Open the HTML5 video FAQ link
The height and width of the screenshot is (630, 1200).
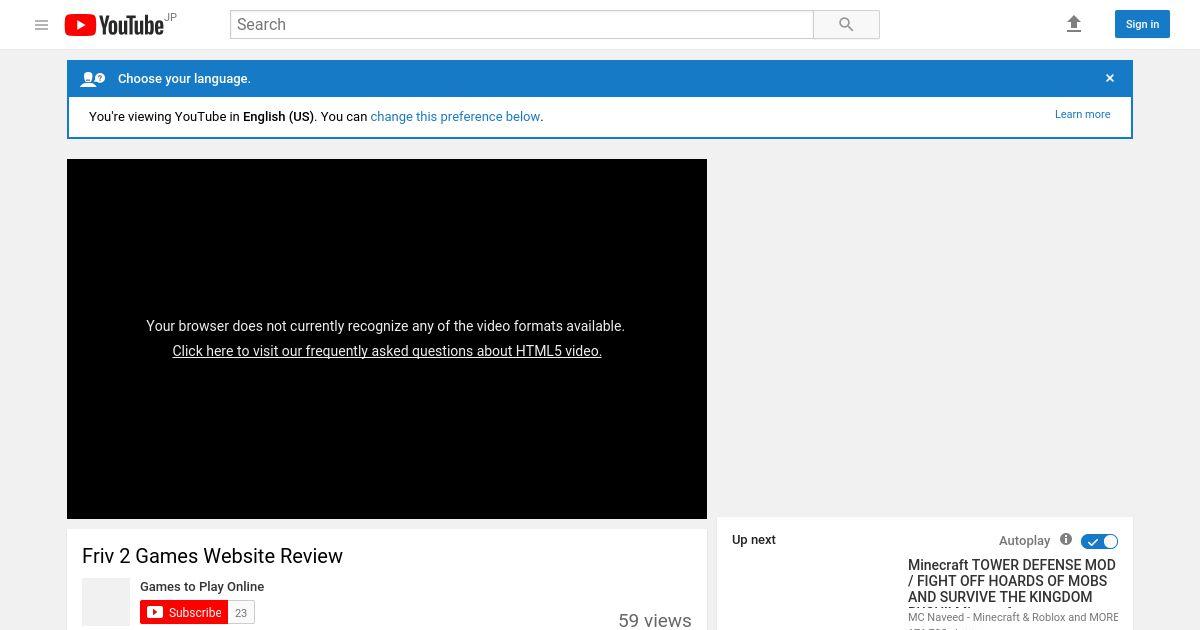click(x=387, y=351)
